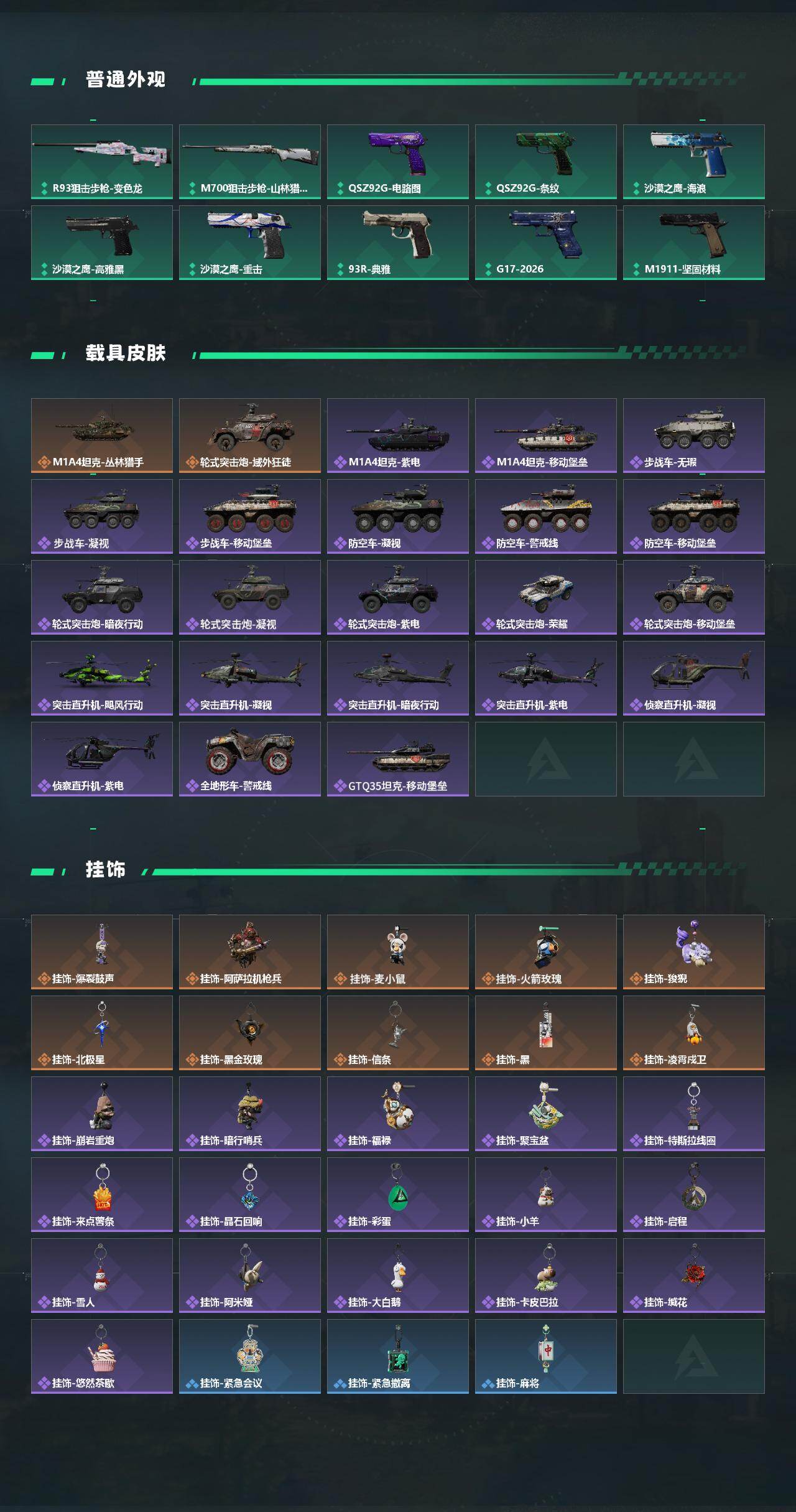Select the 侦察直升机-紫电 scout helicopter skin
The height and width of the screenshot is (1512, 796).
click(x=102, y=759)
